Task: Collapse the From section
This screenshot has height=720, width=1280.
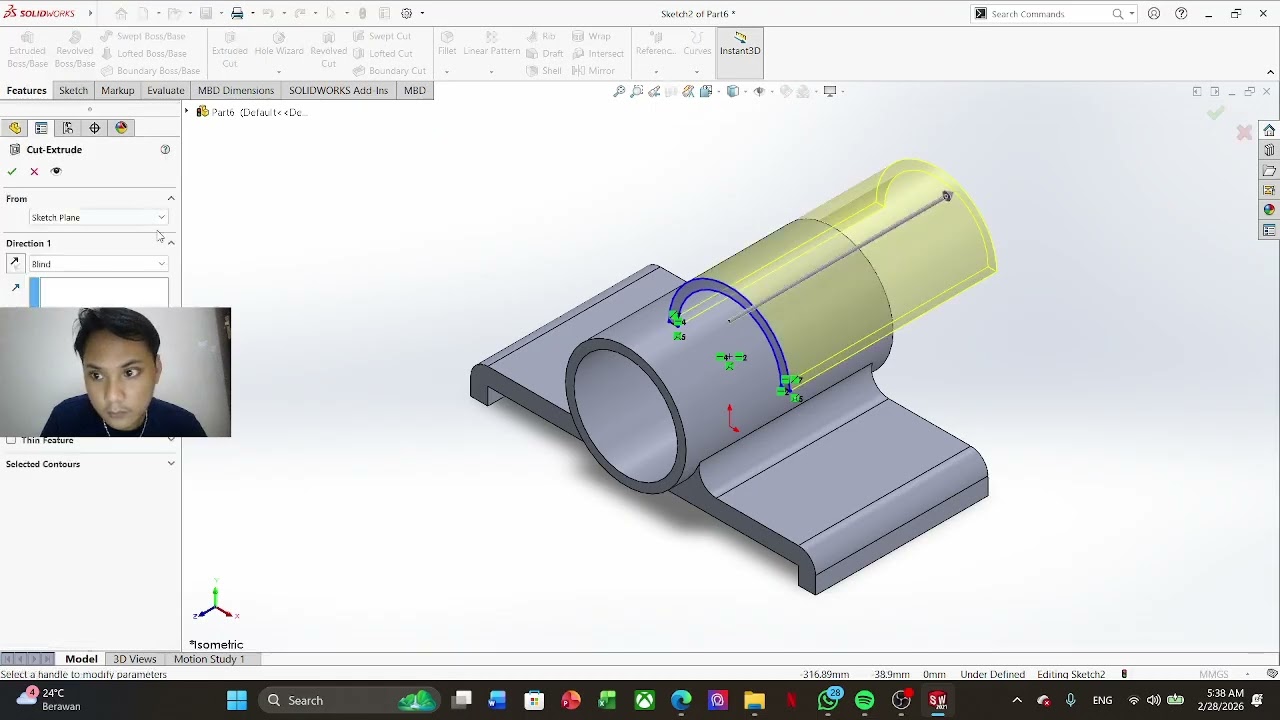Action: coord(171,199)
